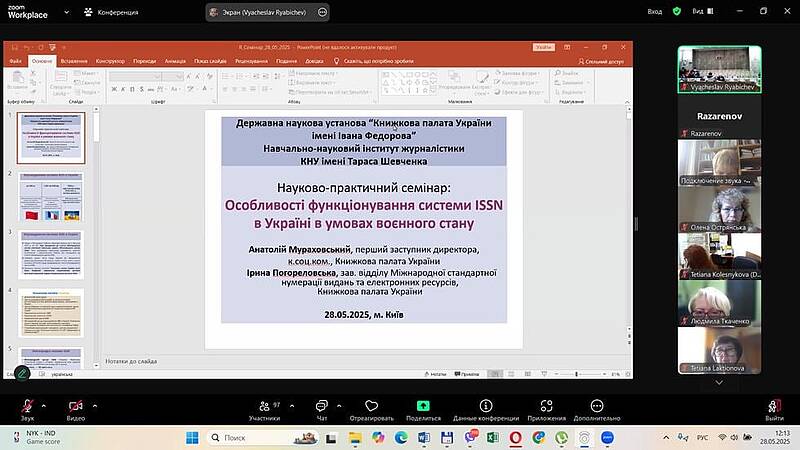800x450 pixels.
Task: Select Razarenov's participant video tile
Action: (719, 117)
